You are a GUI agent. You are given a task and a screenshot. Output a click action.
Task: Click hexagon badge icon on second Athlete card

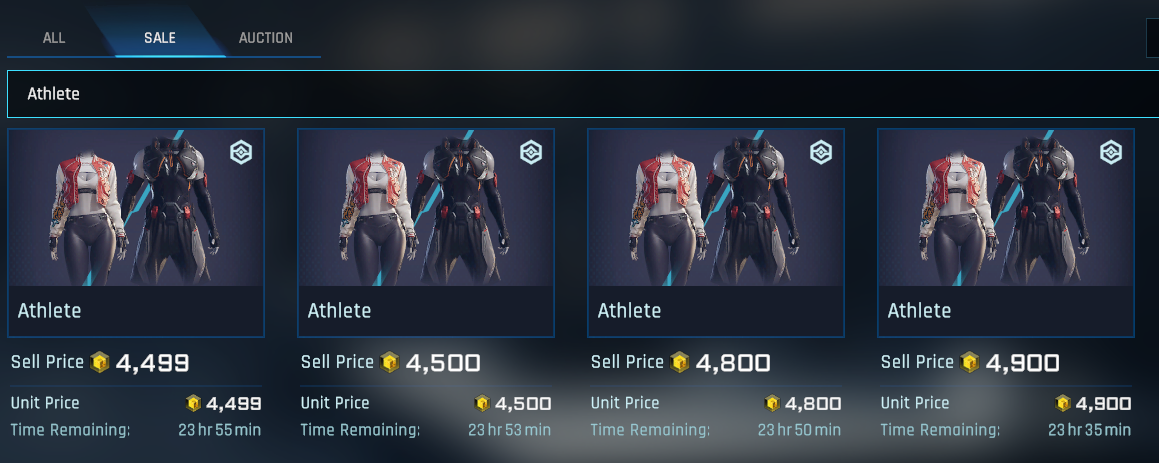pyautogui.click(x=531, y=153)
